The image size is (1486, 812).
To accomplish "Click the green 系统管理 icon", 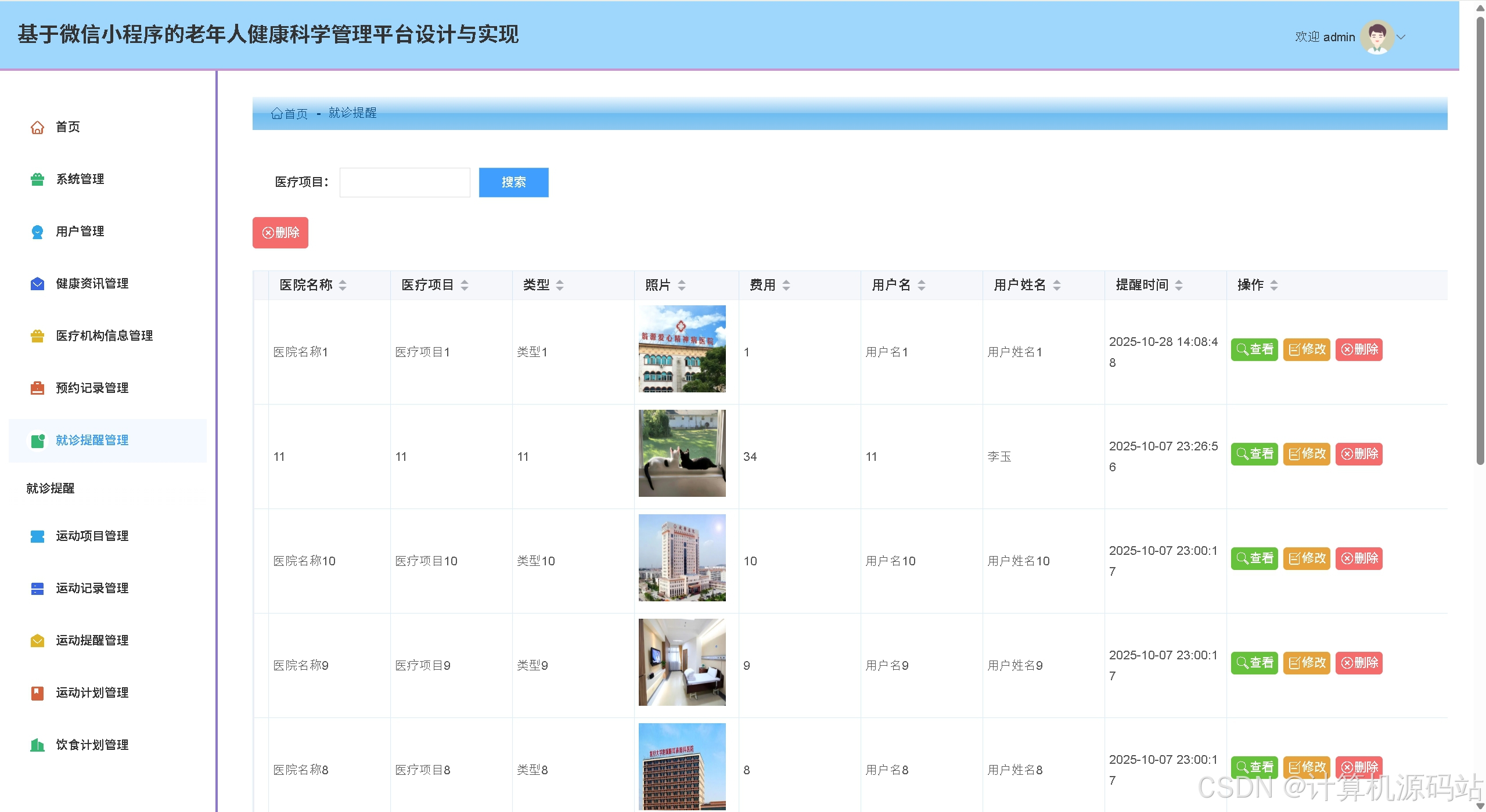I will [x=37, y=179].
